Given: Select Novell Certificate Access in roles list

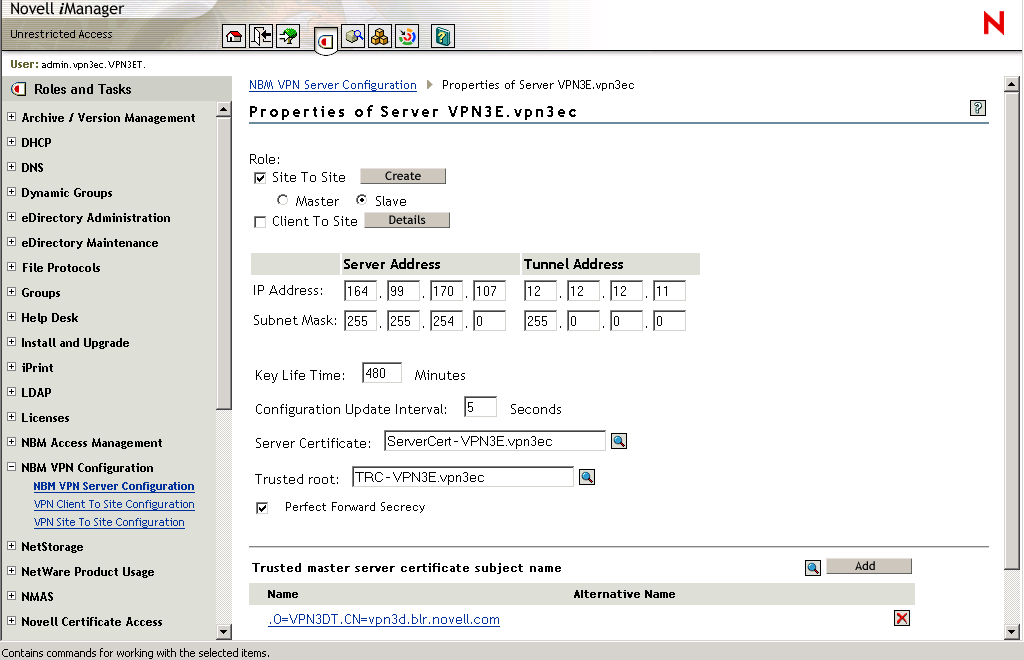Looking at the screenshot, I should tap(91, 622).
